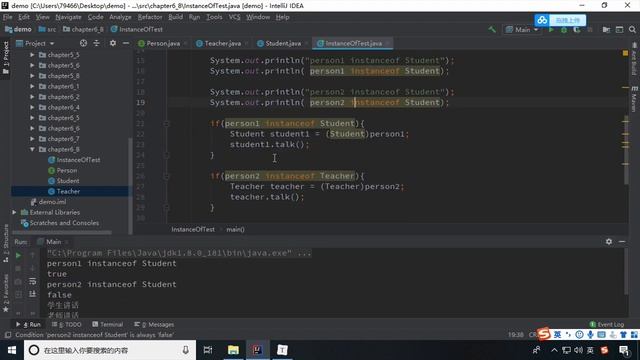Viewport: 640px width, 360px height.
Task: Open the Terminal tool window
Action: [108, 324]
